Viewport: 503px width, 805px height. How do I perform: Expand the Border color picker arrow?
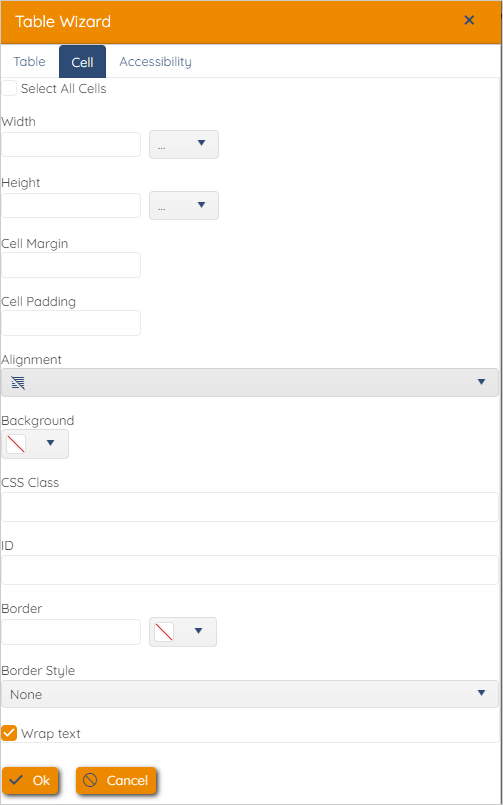(x=199, y=631)
